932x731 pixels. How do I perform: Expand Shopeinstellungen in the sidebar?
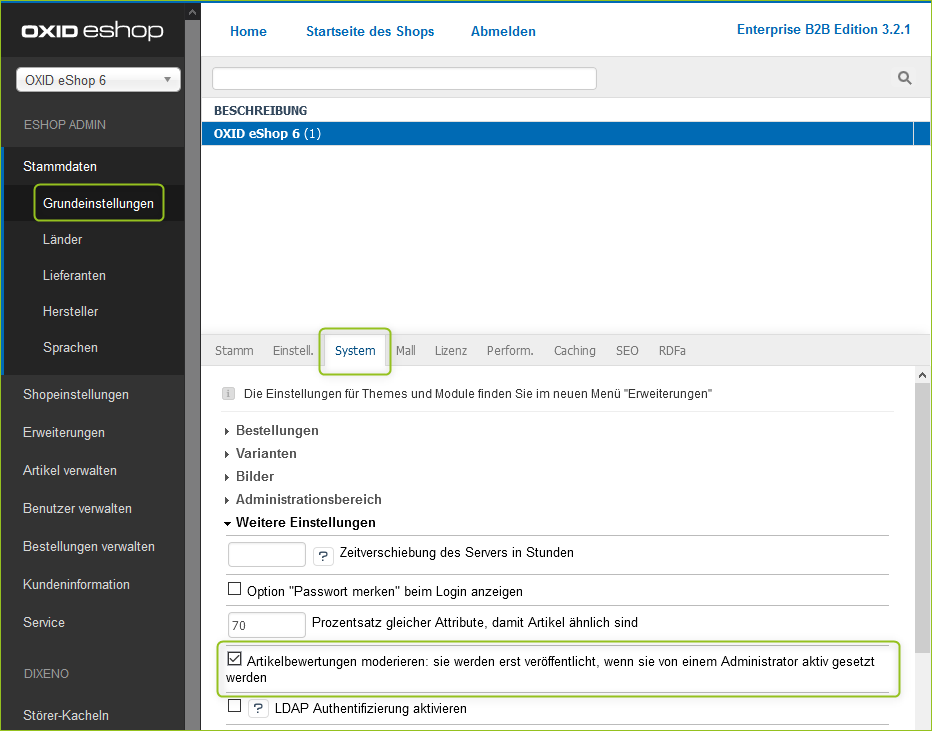(75, 395)
